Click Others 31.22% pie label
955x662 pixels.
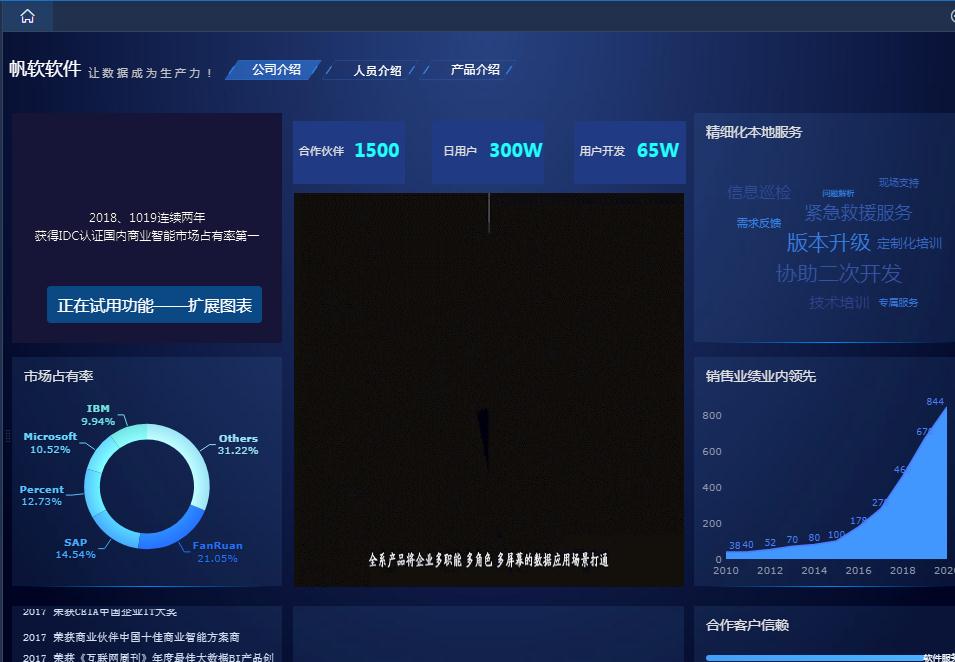[x=238, y=444]
